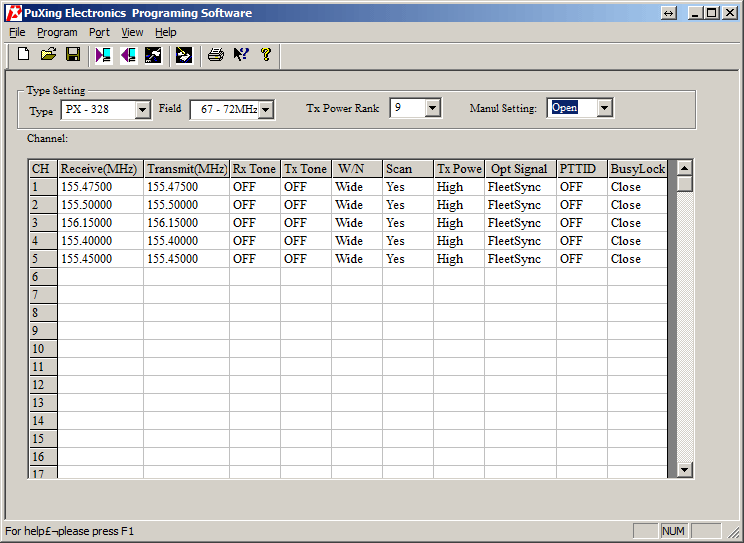Screen dimensions: 744x543
Task: Open the Port menu
Action: pos(99,32)
